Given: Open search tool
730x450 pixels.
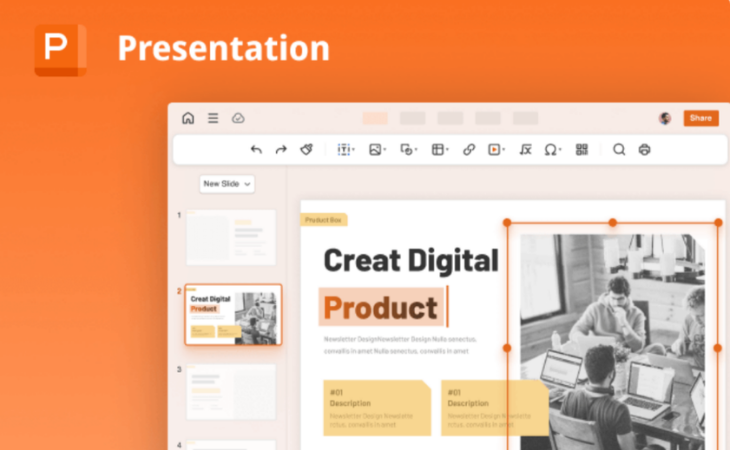Looking at the screenshot, I should click(619, 149).
